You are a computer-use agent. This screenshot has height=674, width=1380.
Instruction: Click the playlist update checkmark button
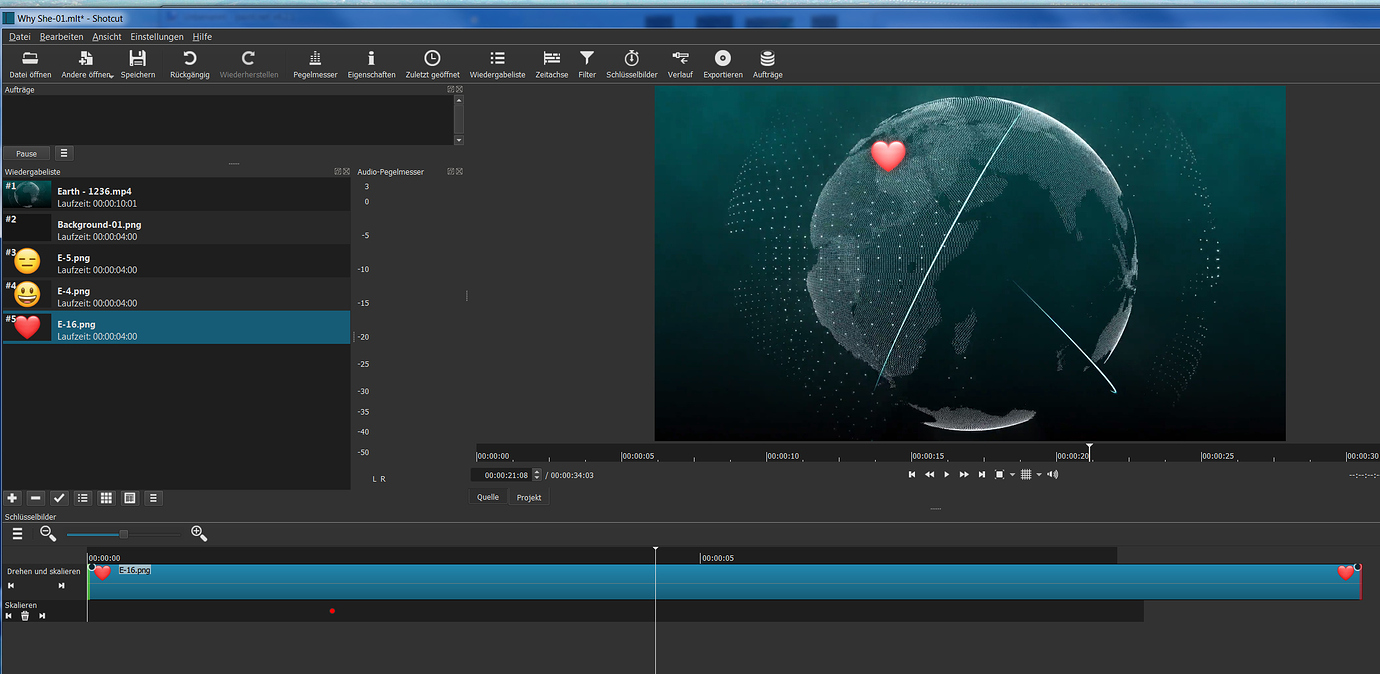pos(59,498)
